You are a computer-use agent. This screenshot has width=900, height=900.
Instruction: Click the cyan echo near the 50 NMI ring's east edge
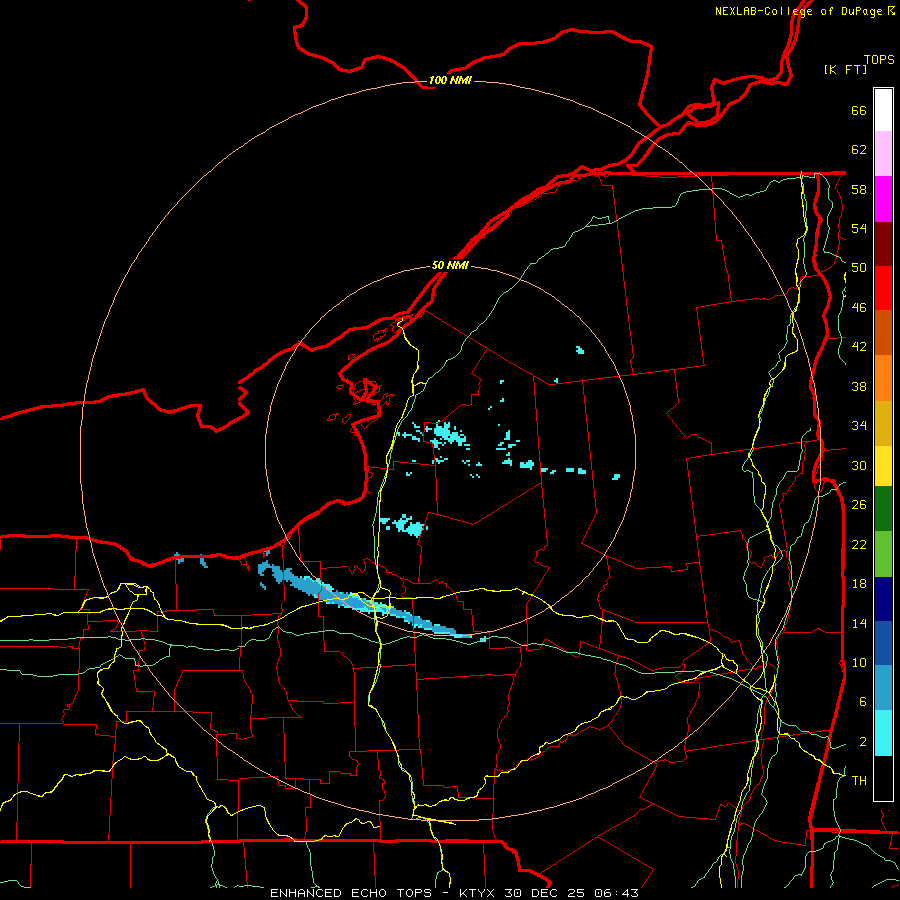(x=616, y=476)
